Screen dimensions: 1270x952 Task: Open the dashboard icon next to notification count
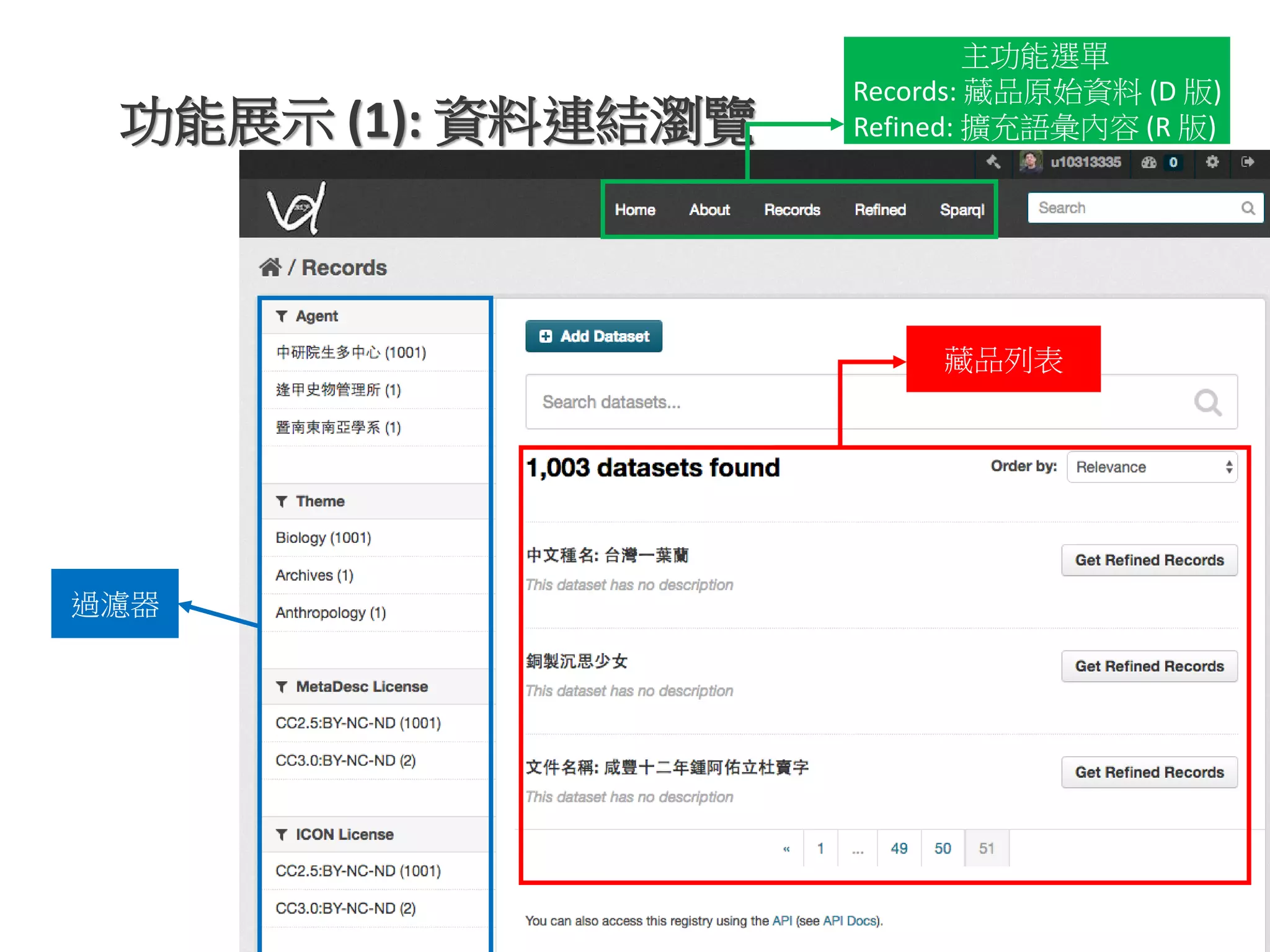click(x=1148, y=162)
